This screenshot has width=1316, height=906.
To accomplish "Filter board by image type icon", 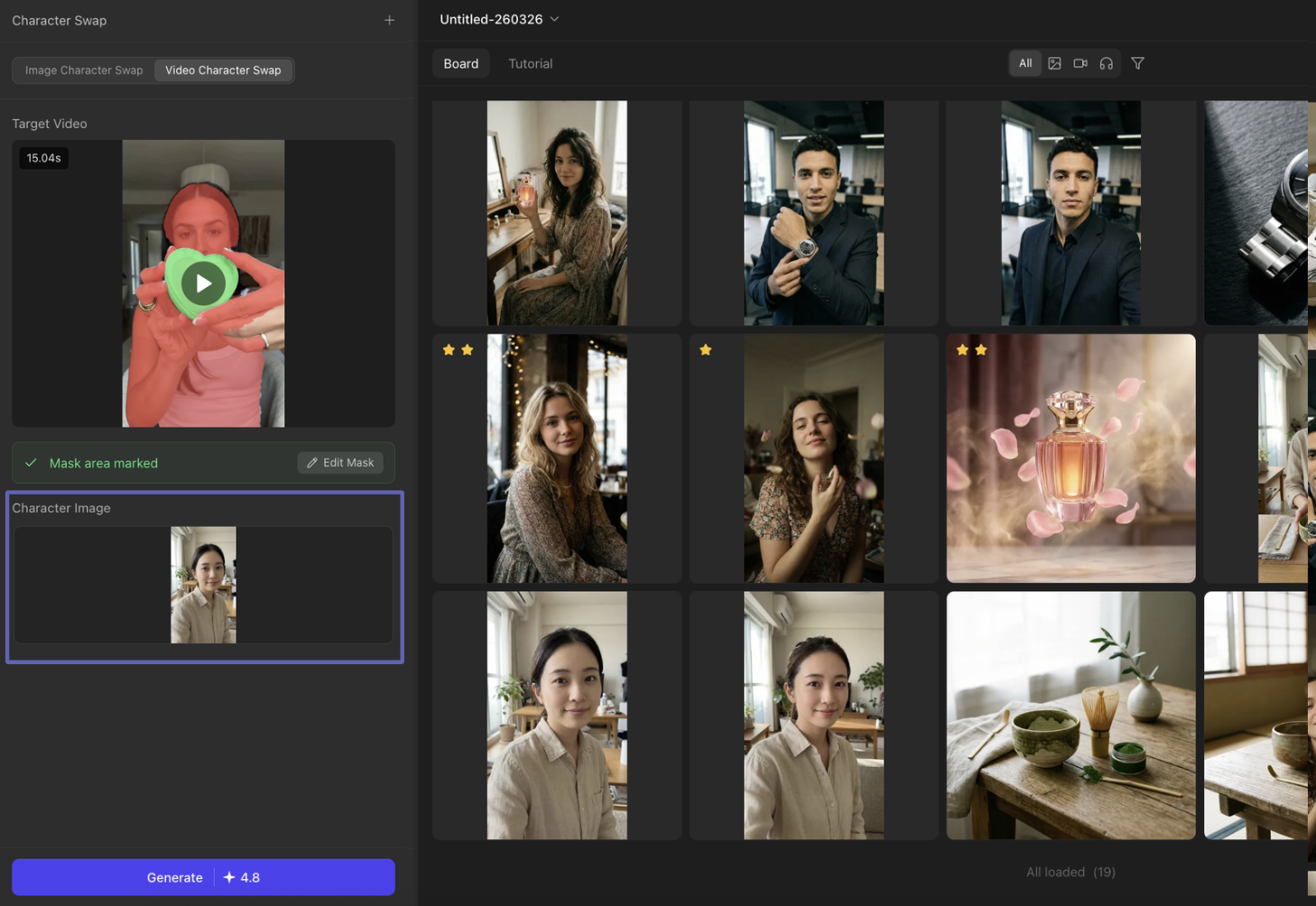I will (1054, 63).
